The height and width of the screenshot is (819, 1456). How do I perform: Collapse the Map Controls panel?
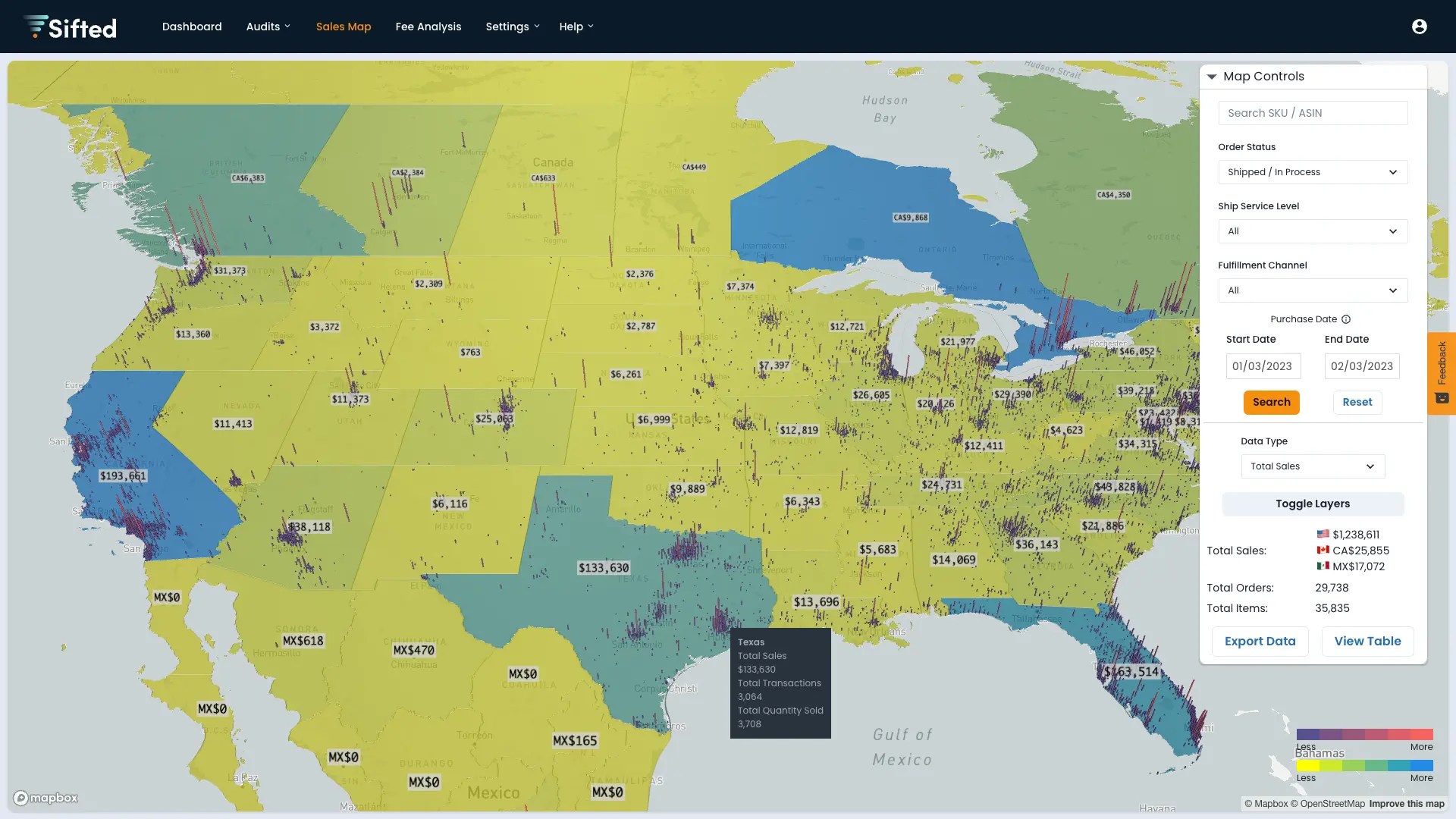(1212, 77)
